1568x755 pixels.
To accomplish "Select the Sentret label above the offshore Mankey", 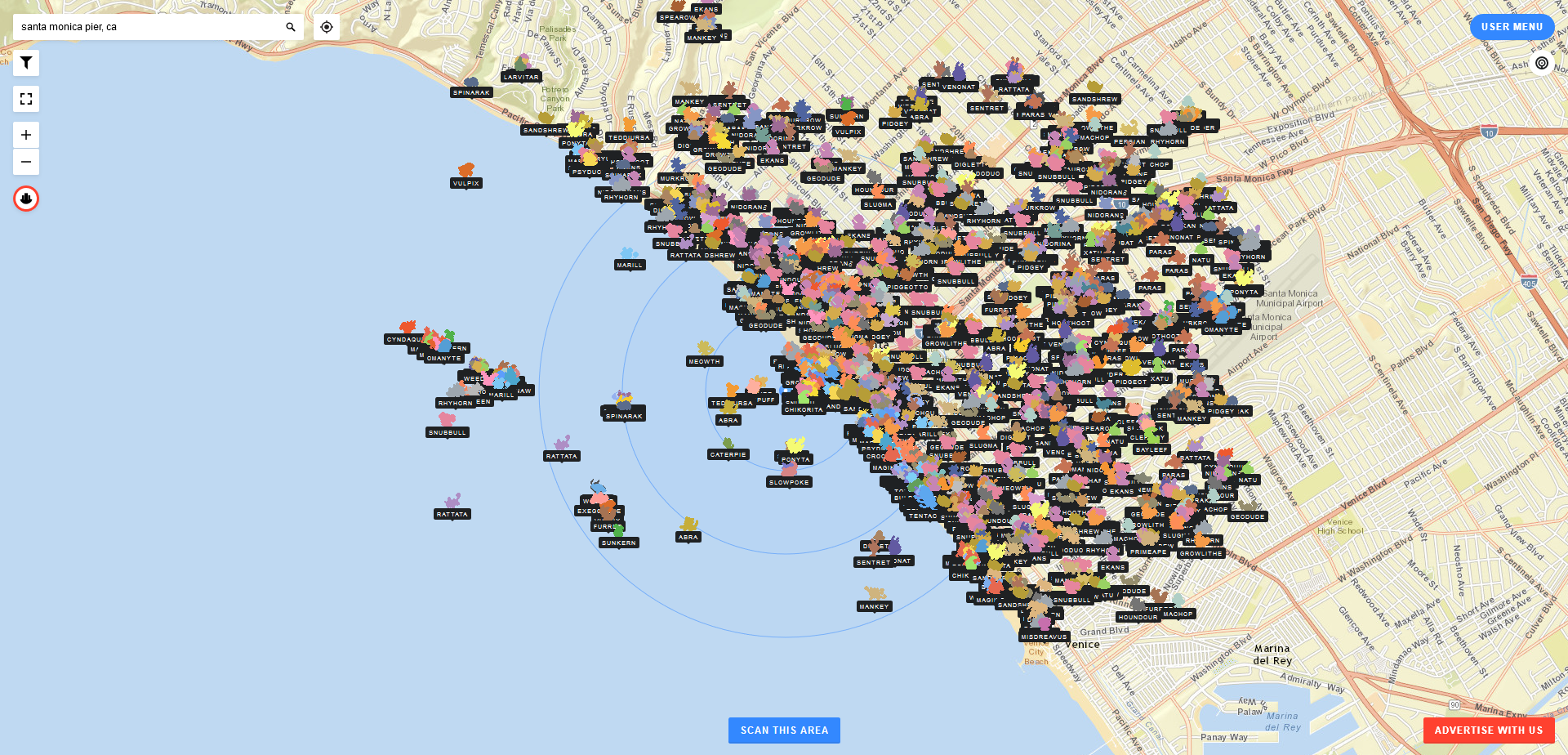I will pos(873,562).
